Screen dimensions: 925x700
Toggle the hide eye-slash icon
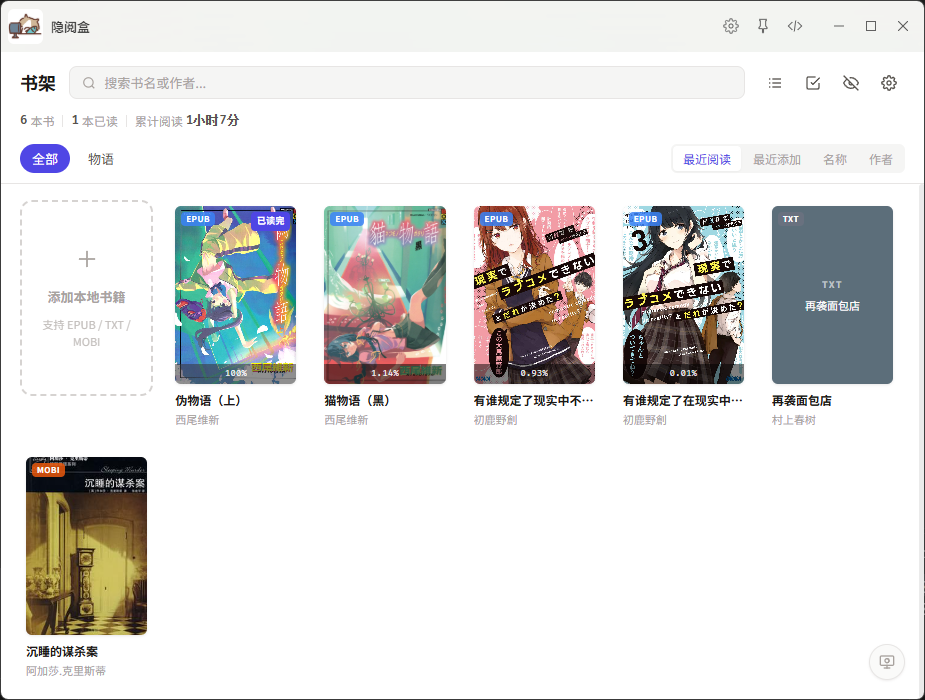(851, 83)
